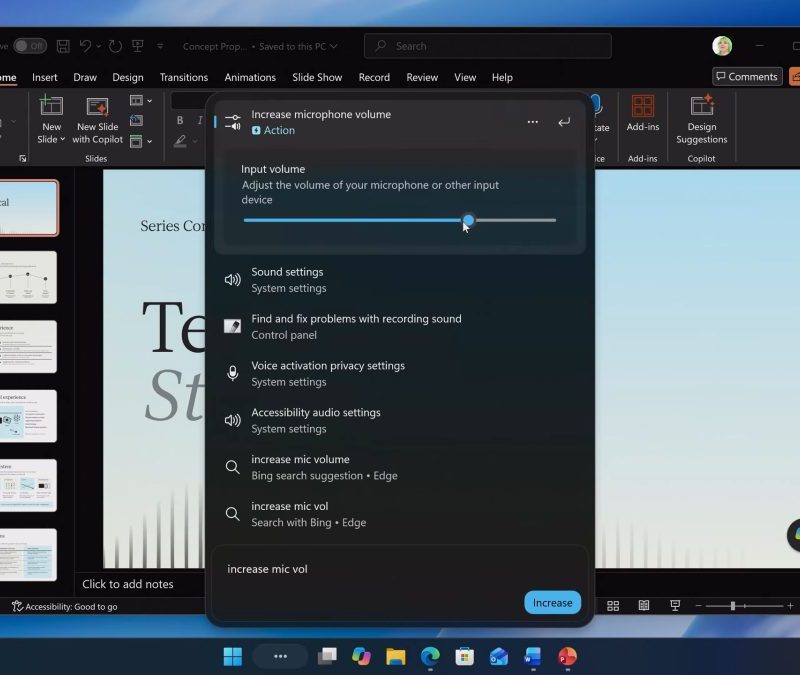800x675 pixels.
Task: Click the Reset slide icon
Action: [x=136, y=120]
